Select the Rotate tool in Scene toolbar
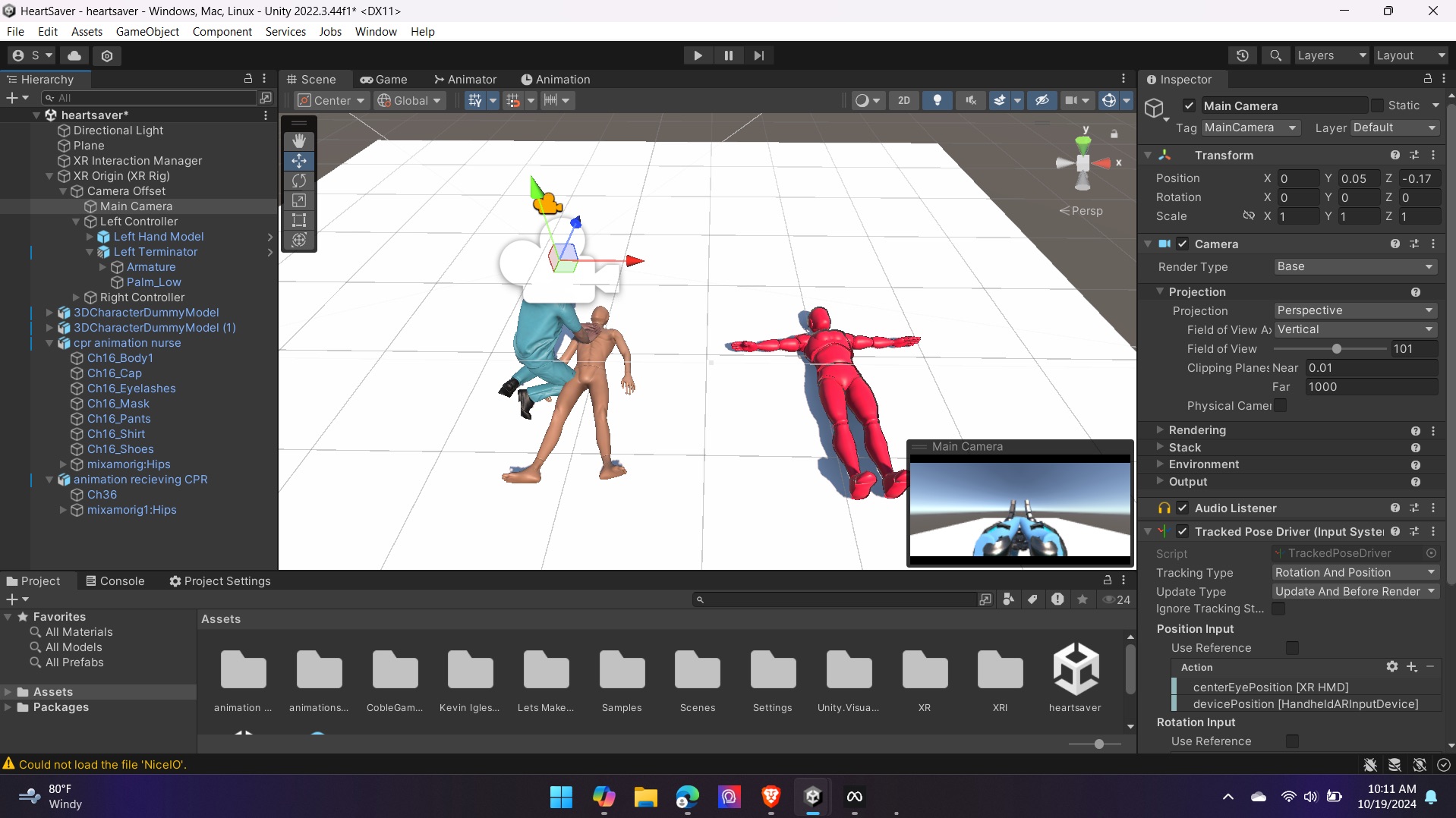1456x818 pixels. pos(299,181)
